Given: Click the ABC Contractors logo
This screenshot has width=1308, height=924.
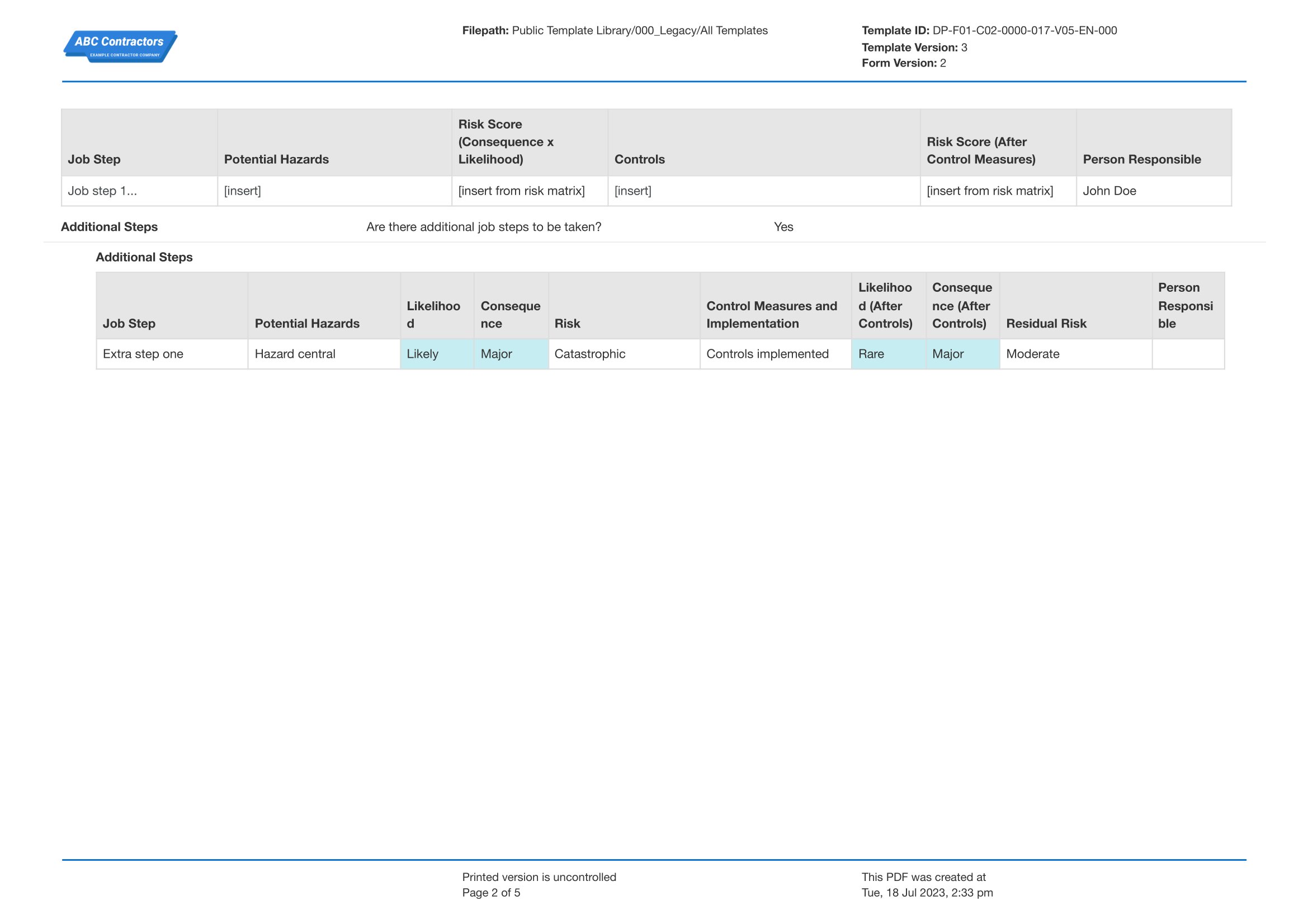Looking at the screenshot, I should click(x=120, y=46).
